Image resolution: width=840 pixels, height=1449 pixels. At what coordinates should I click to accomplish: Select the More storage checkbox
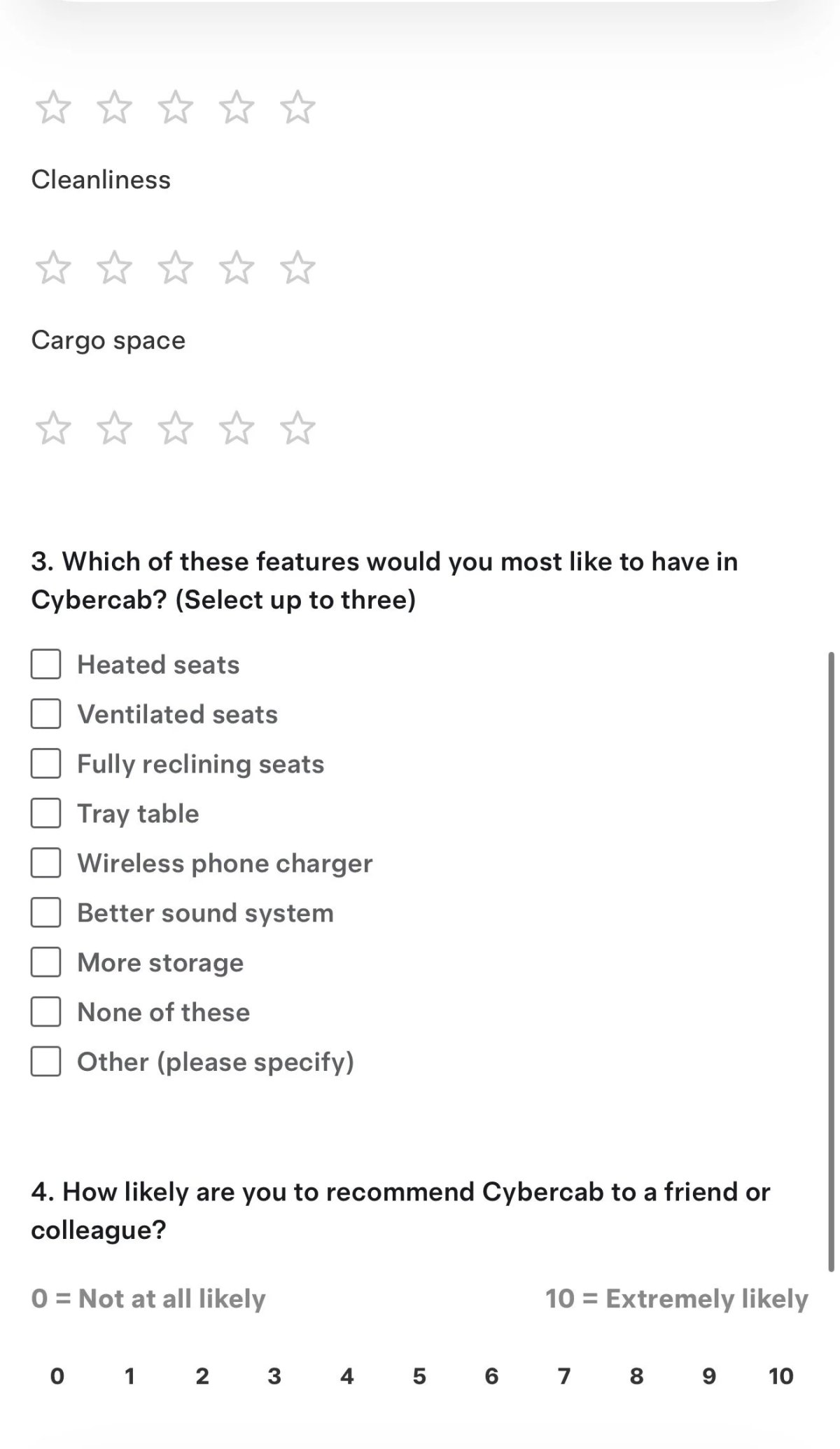point(45,962)
